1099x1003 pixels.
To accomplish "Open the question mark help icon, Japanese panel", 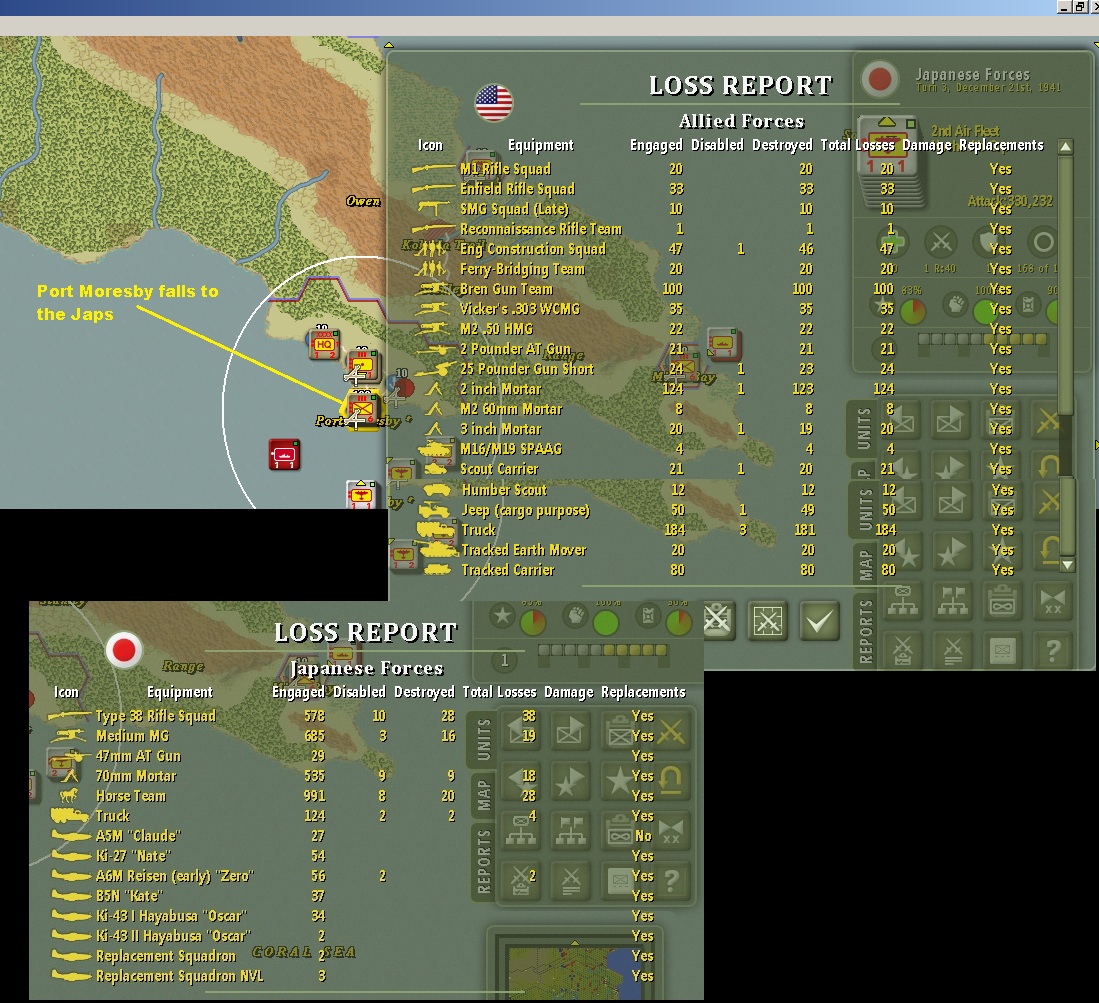I will pyautogui.click(x=671, y=880).
